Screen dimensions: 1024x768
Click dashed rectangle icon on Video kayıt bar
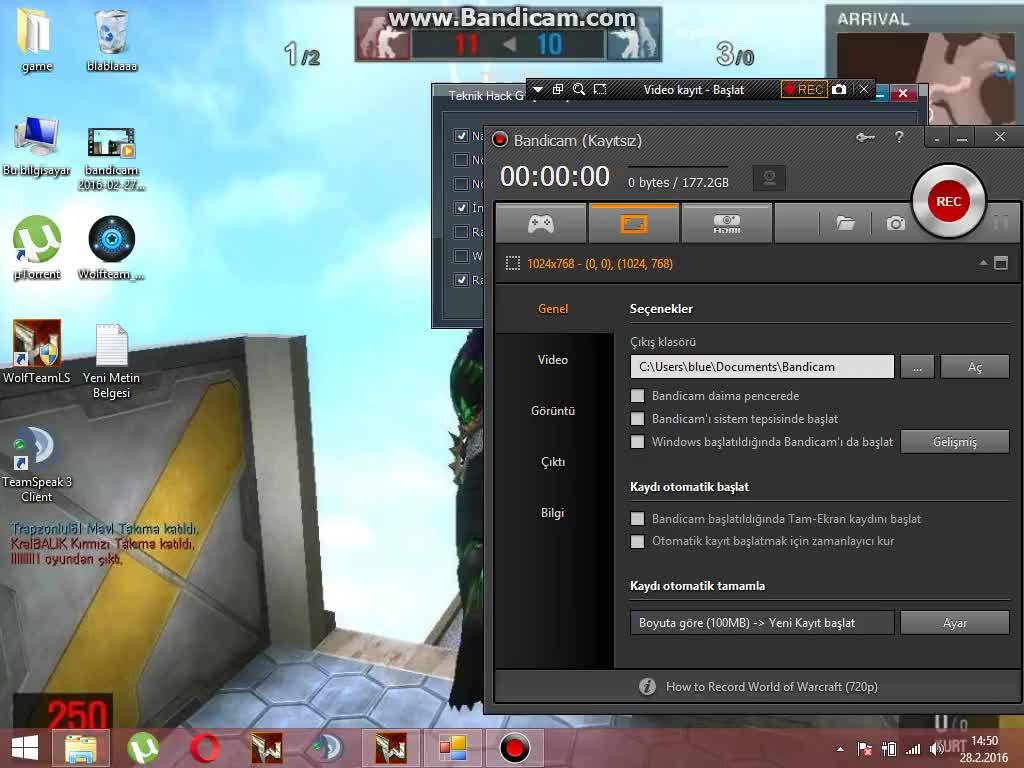(x=600, y=89)
